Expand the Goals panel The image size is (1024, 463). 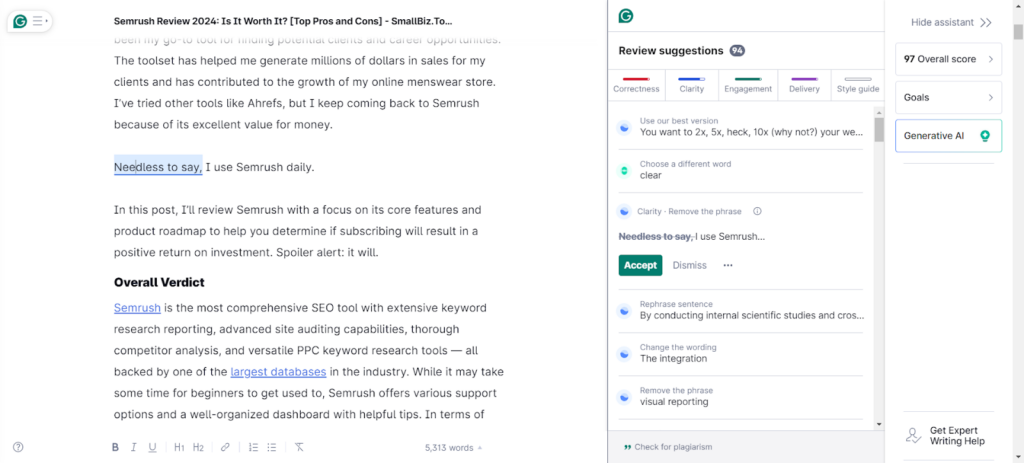(948, 97)
